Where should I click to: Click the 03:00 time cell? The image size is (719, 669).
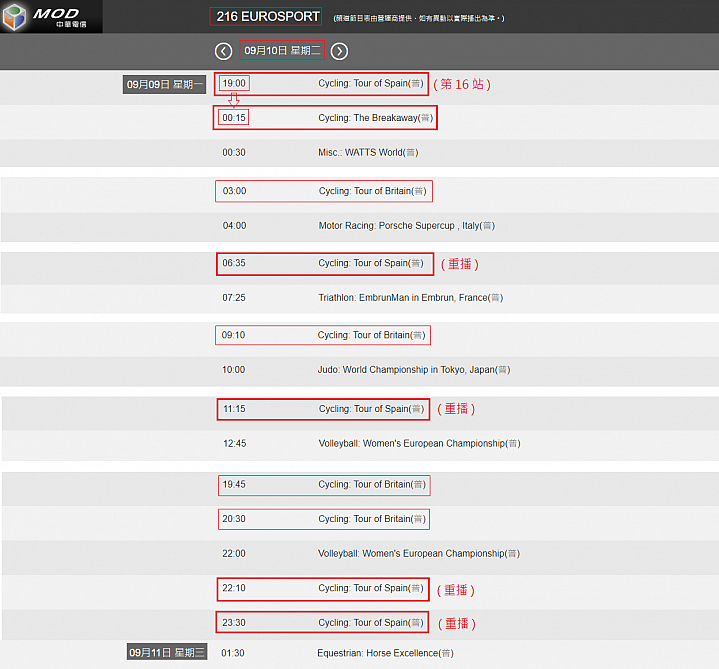234,191
